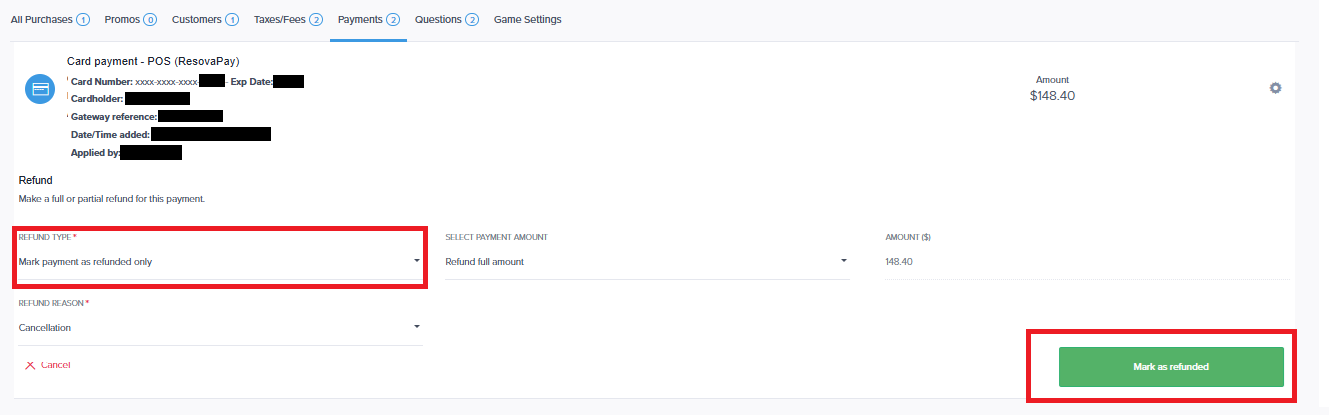Click the Payments tab
Viewport: 1330px width, 415px height.
[368, 20]
